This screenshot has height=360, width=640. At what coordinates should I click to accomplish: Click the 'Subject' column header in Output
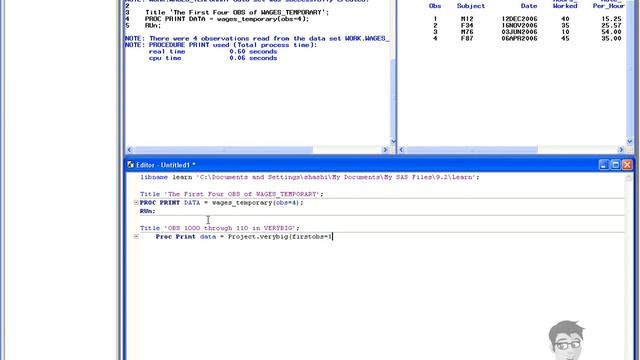pyautogui.click(x=471, y=6)
